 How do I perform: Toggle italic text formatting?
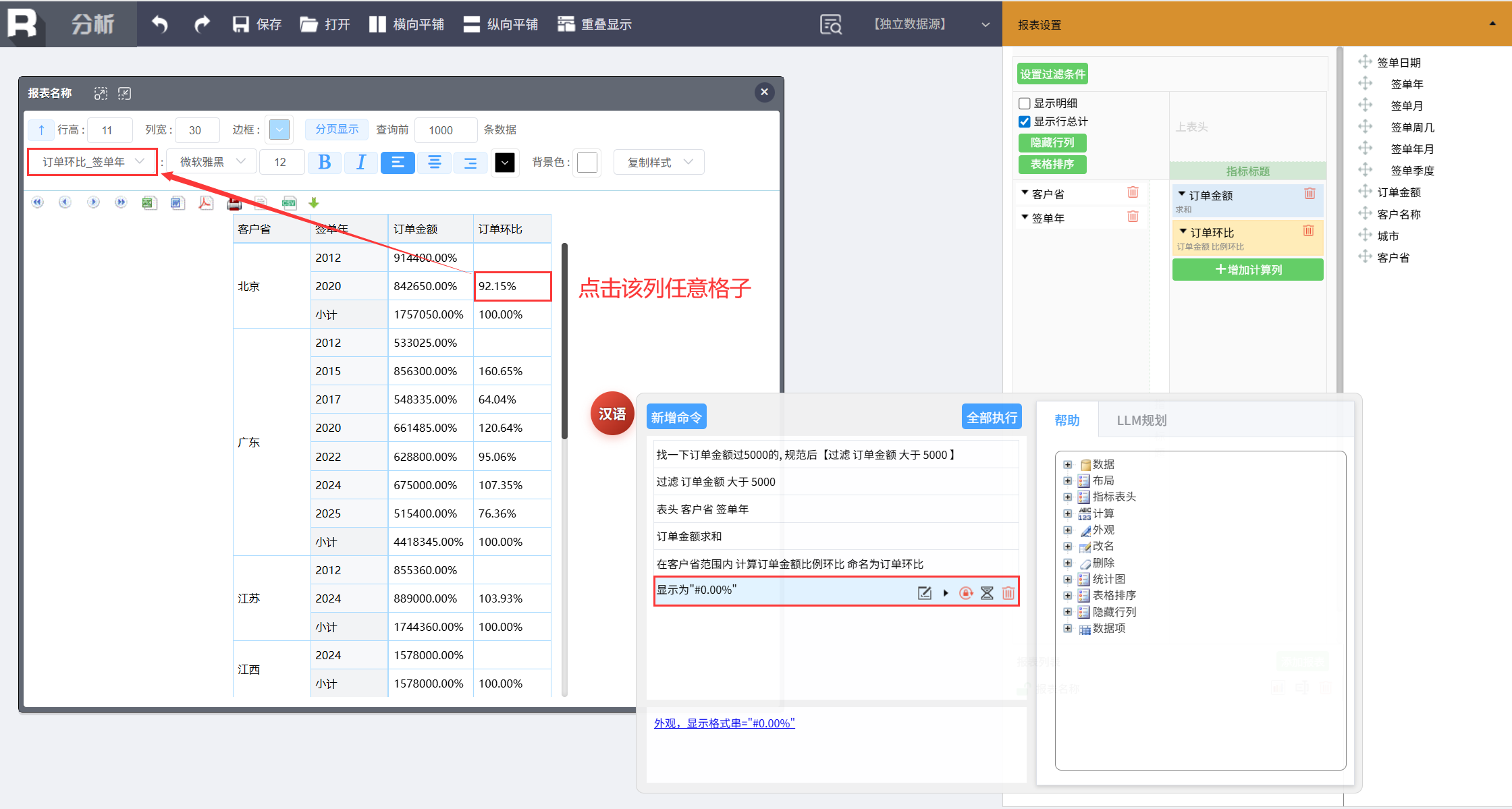click(361, 162)
